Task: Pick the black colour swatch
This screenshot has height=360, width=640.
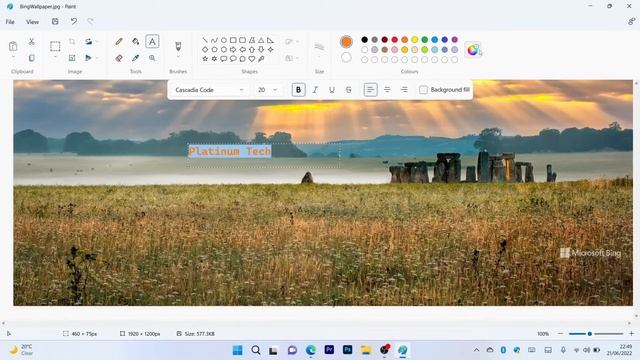Action: 364,40
